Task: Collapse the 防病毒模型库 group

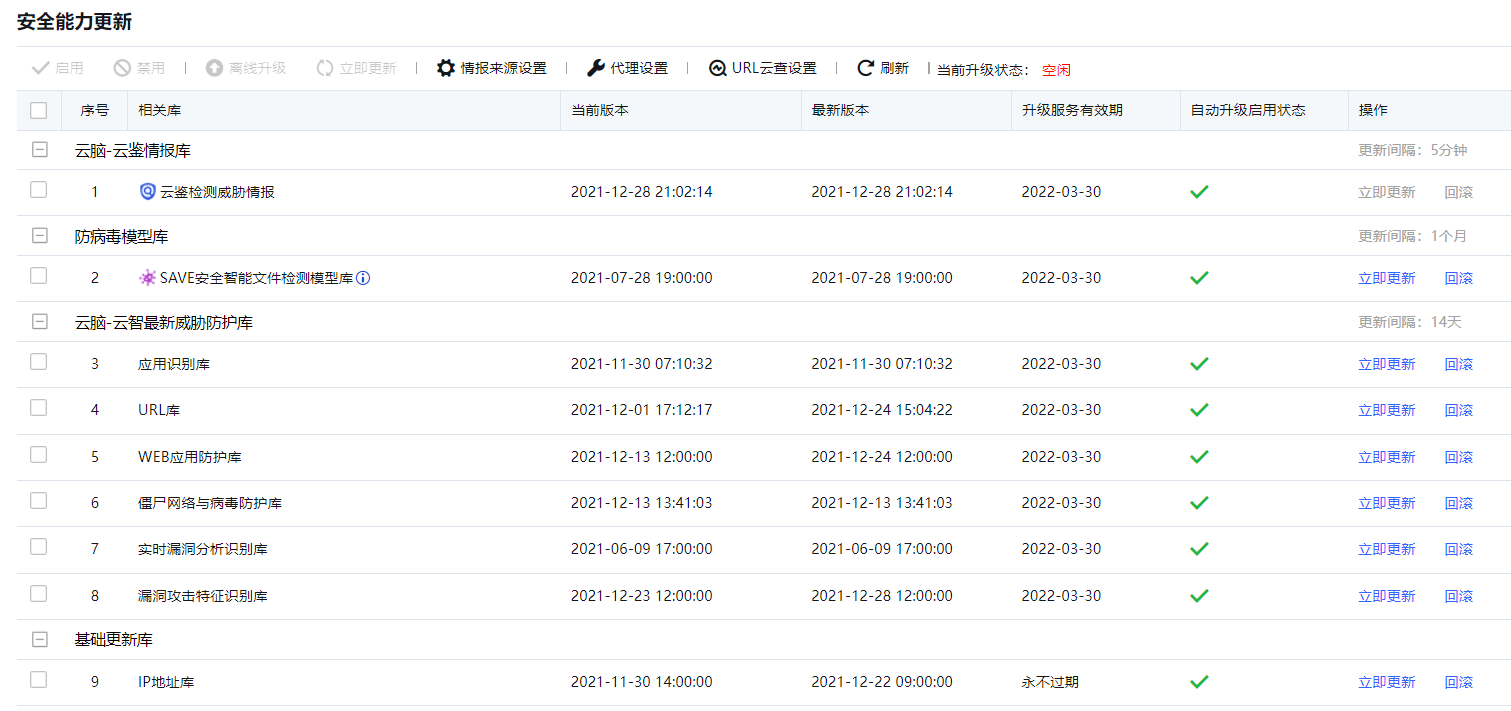Action: pos(40,236)
